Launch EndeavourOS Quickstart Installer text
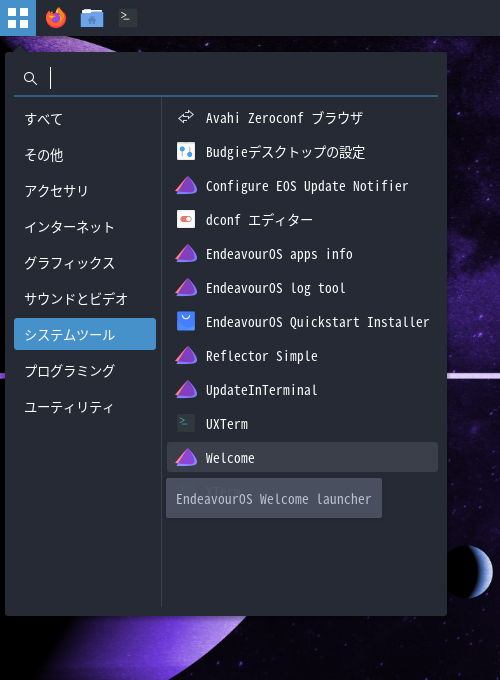 click(x=317, y=322)
